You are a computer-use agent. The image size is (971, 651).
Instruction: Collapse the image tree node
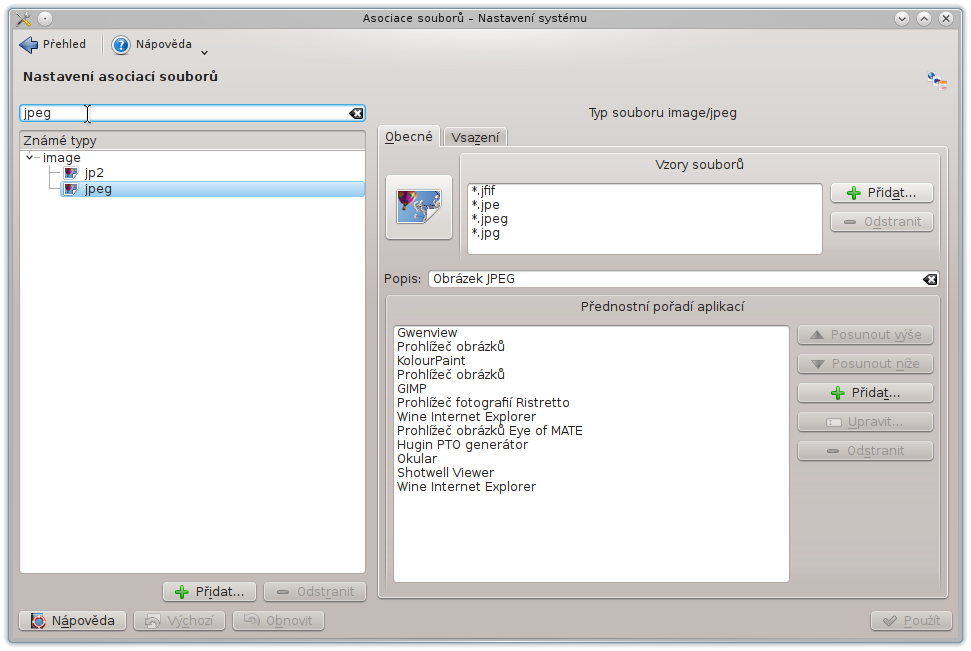point(30,157)
